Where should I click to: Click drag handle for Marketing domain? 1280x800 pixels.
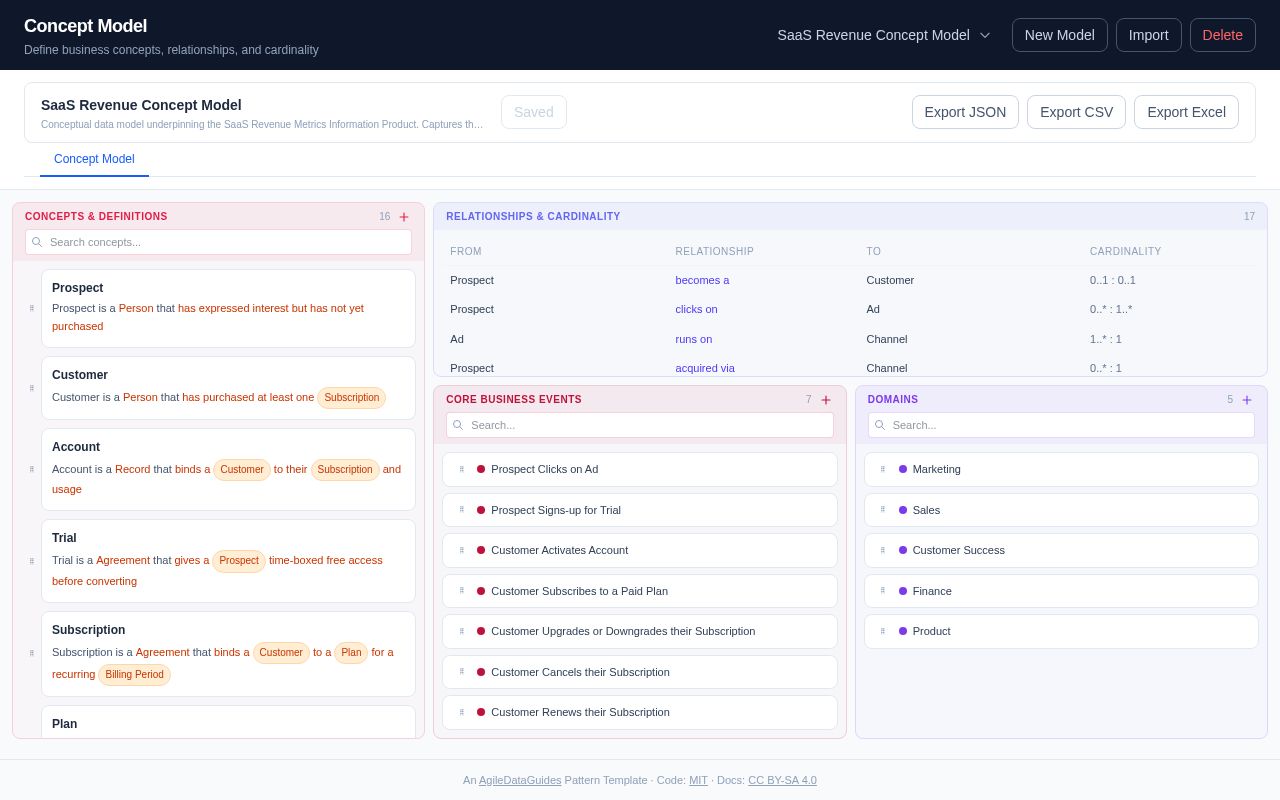(883, 469)
